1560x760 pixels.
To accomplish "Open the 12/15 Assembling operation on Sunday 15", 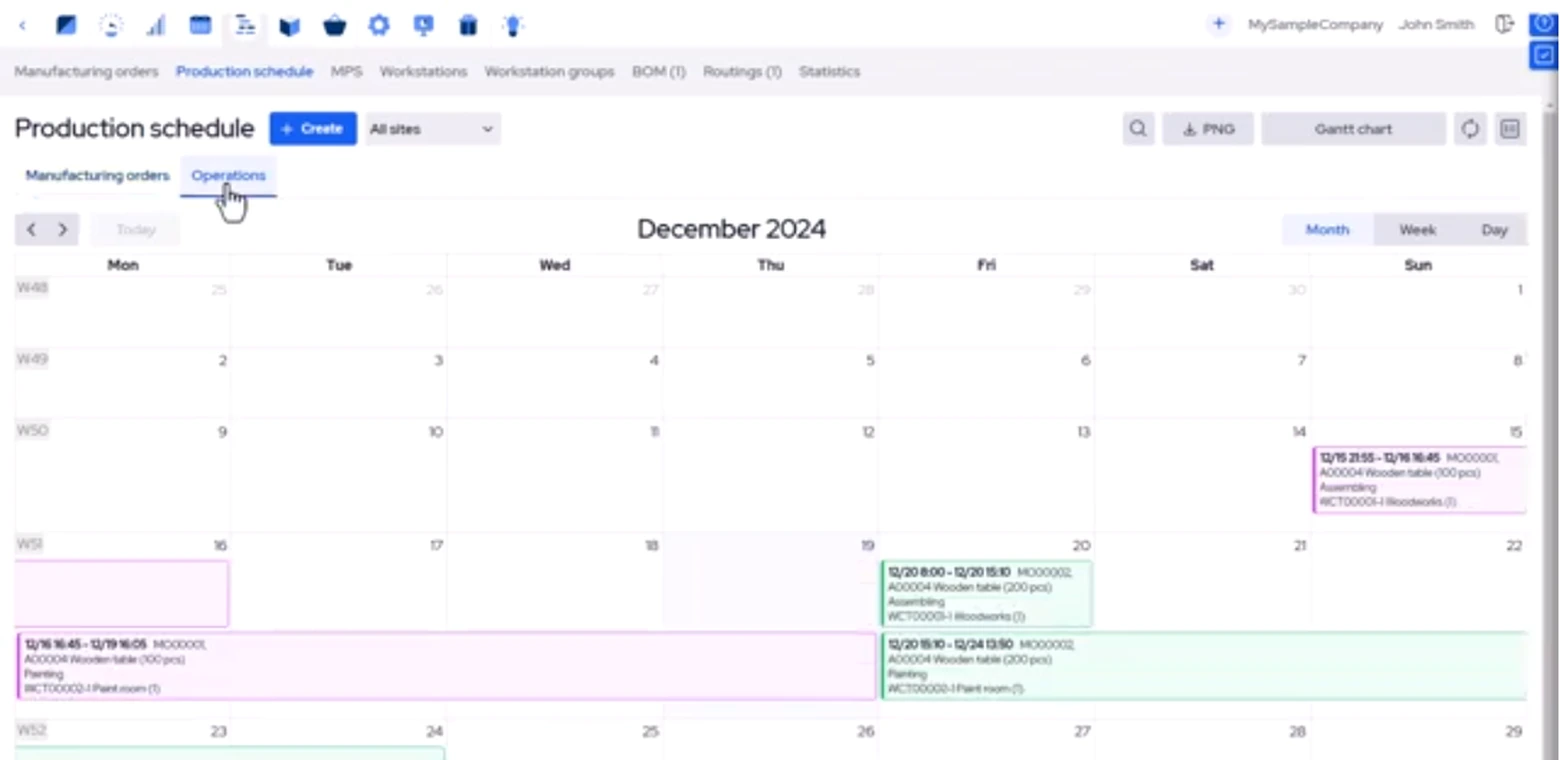I will (x=1419, y=480).
